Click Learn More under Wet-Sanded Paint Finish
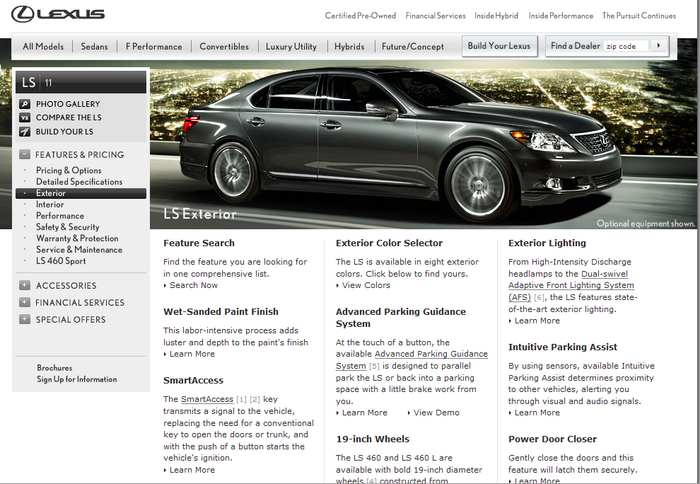Image resolution: width=700 pixels, height=484 pixels. point(192,354)
